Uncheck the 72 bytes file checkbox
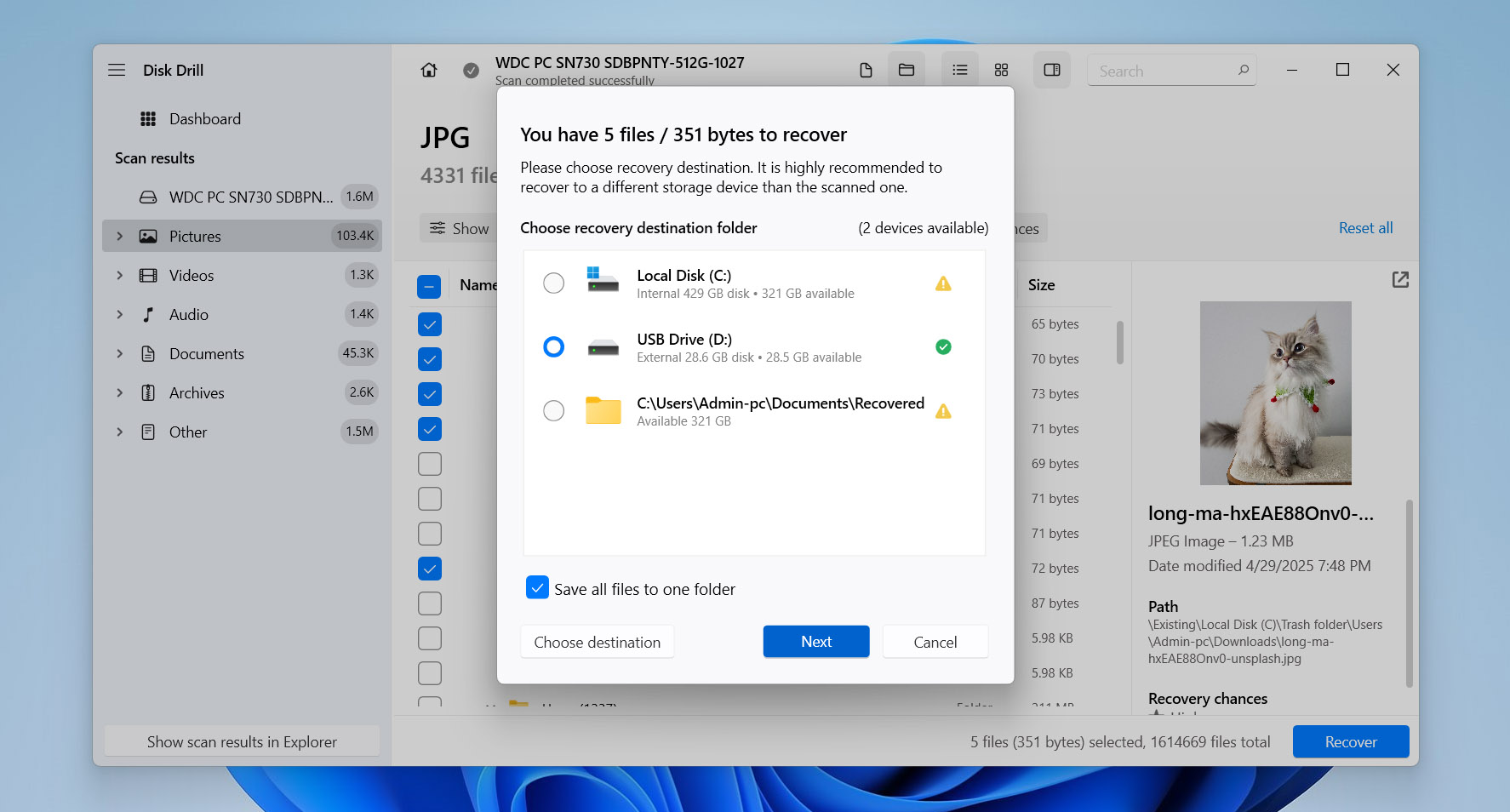 429,569
